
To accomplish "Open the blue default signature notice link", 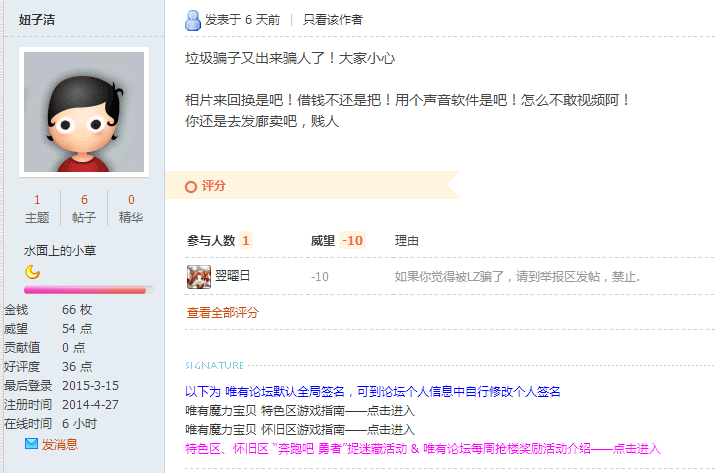I will 373,391.
